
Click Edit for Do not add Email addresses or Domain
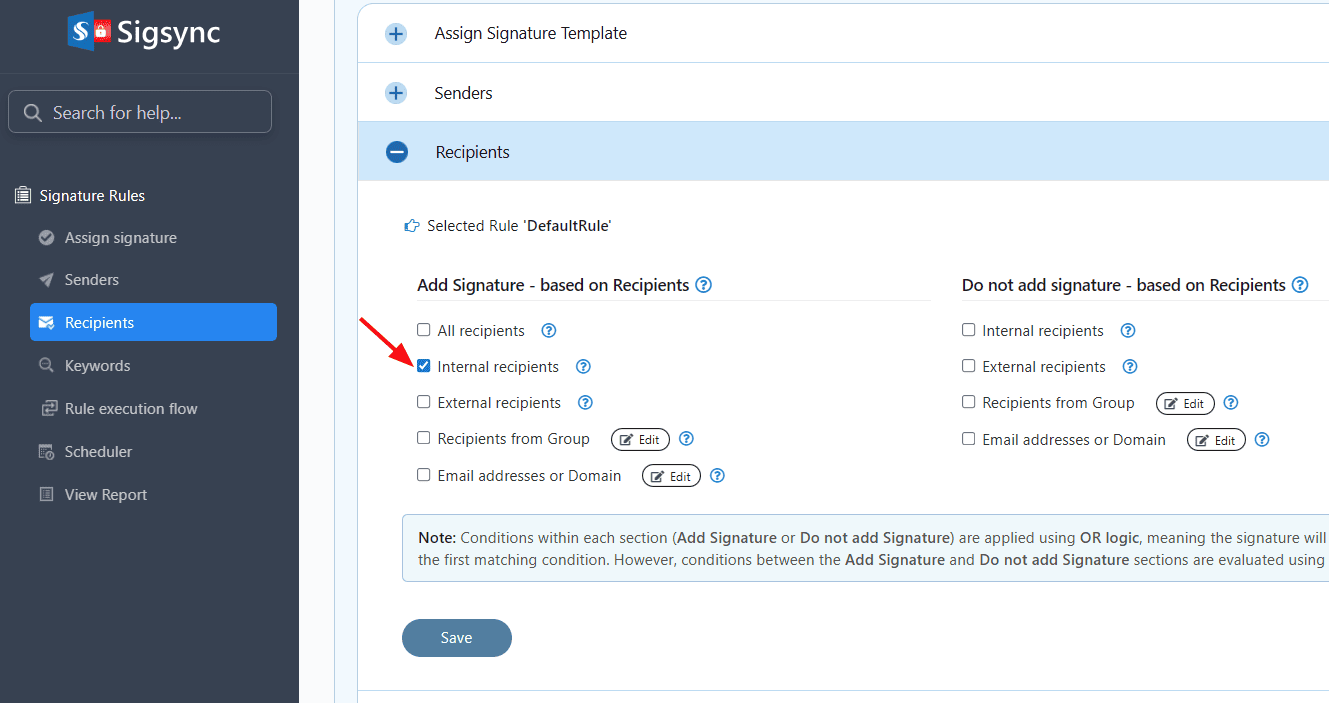[x=1216, y=441]
